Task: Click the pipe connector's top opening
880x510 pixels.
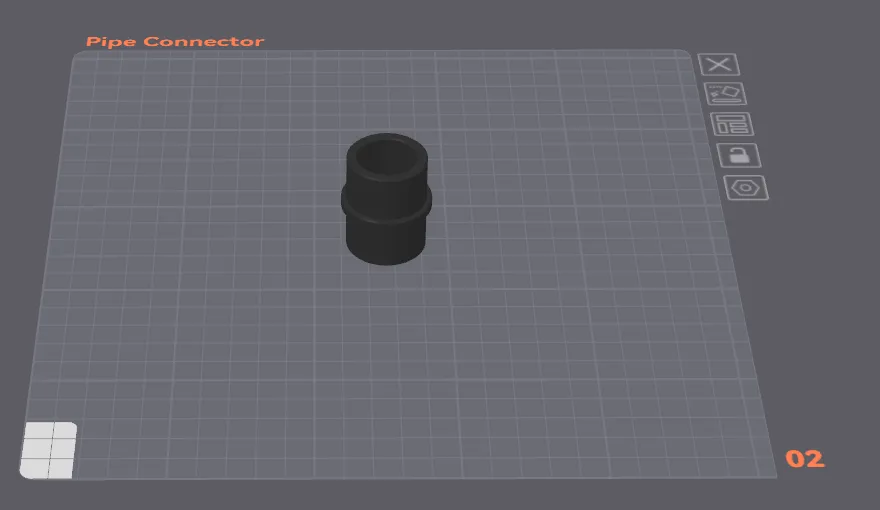Action: click(x=386, y=157)
